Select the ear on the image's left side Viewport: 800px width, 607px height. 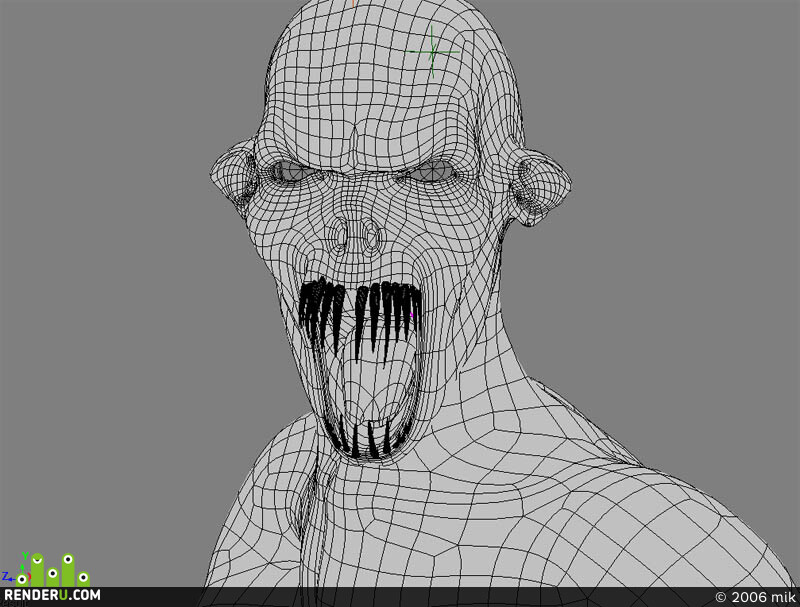tap(235, 173)
